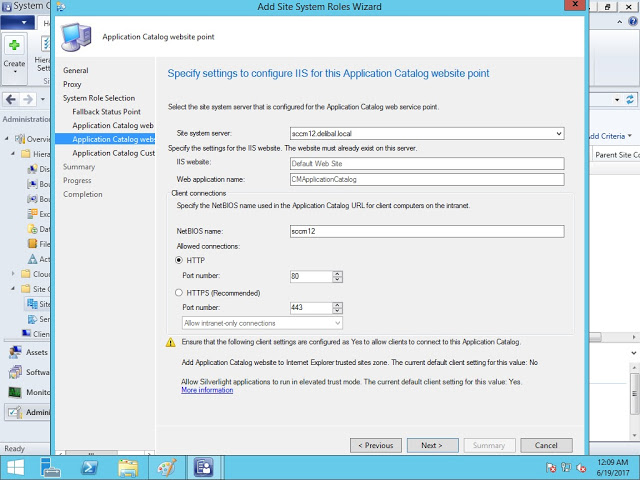Screen dimensions: 640x480
Task: Open the Assets workspace icon
Action: [x=16, y=352]
